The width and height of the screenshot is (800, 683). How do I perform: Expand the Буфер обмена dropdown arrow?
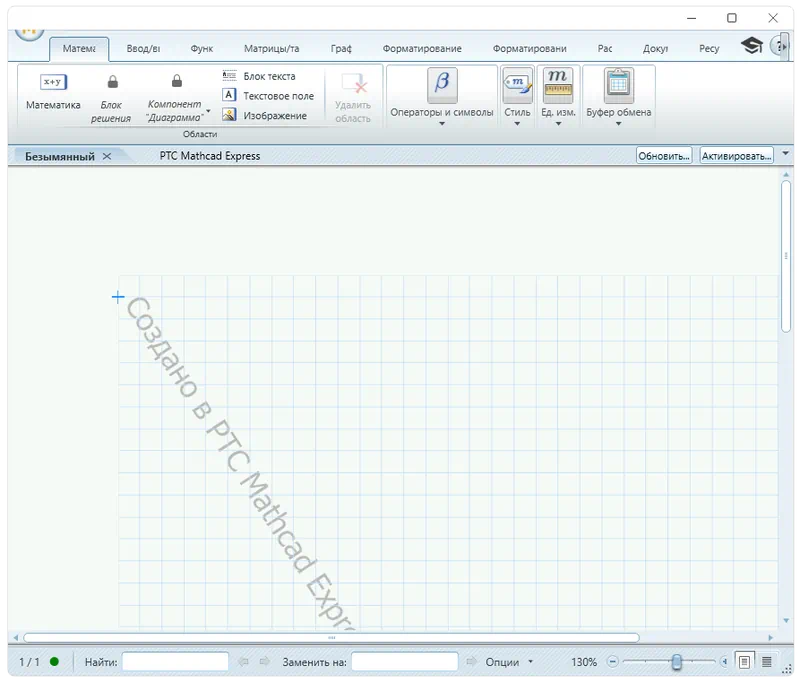pyautogui.click(x=618, y=124)
